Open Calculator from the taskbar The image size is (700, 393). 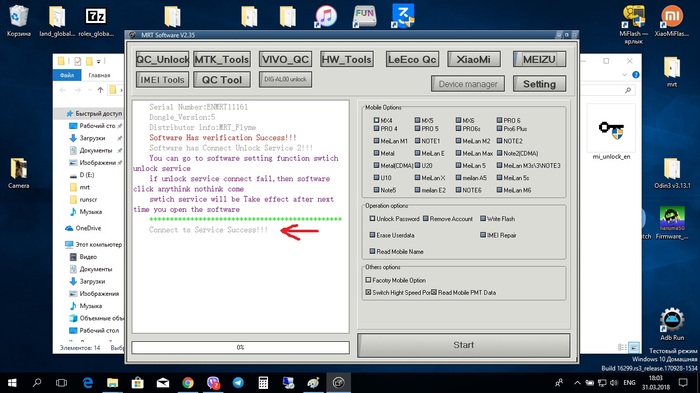point(263,383)
